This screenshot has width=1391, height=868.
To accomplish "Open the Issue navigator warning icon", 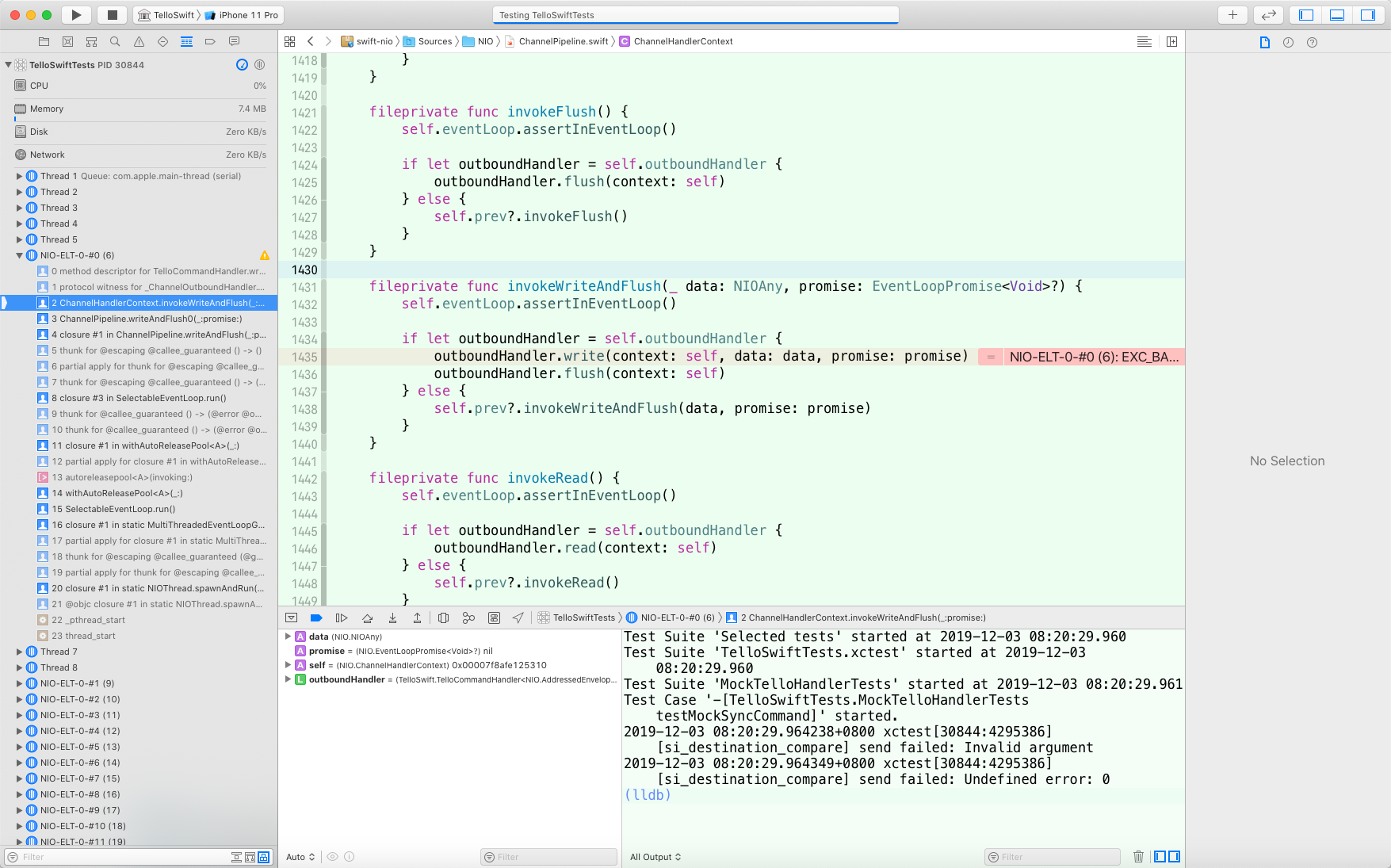I will click(x=139, y=41).
